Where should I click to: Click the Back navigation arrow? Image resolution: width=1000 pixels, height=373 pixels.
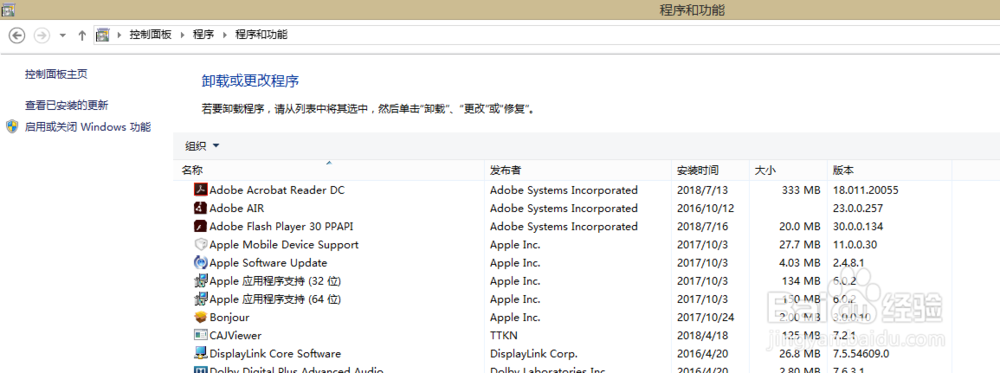click(x=17, y=36)
